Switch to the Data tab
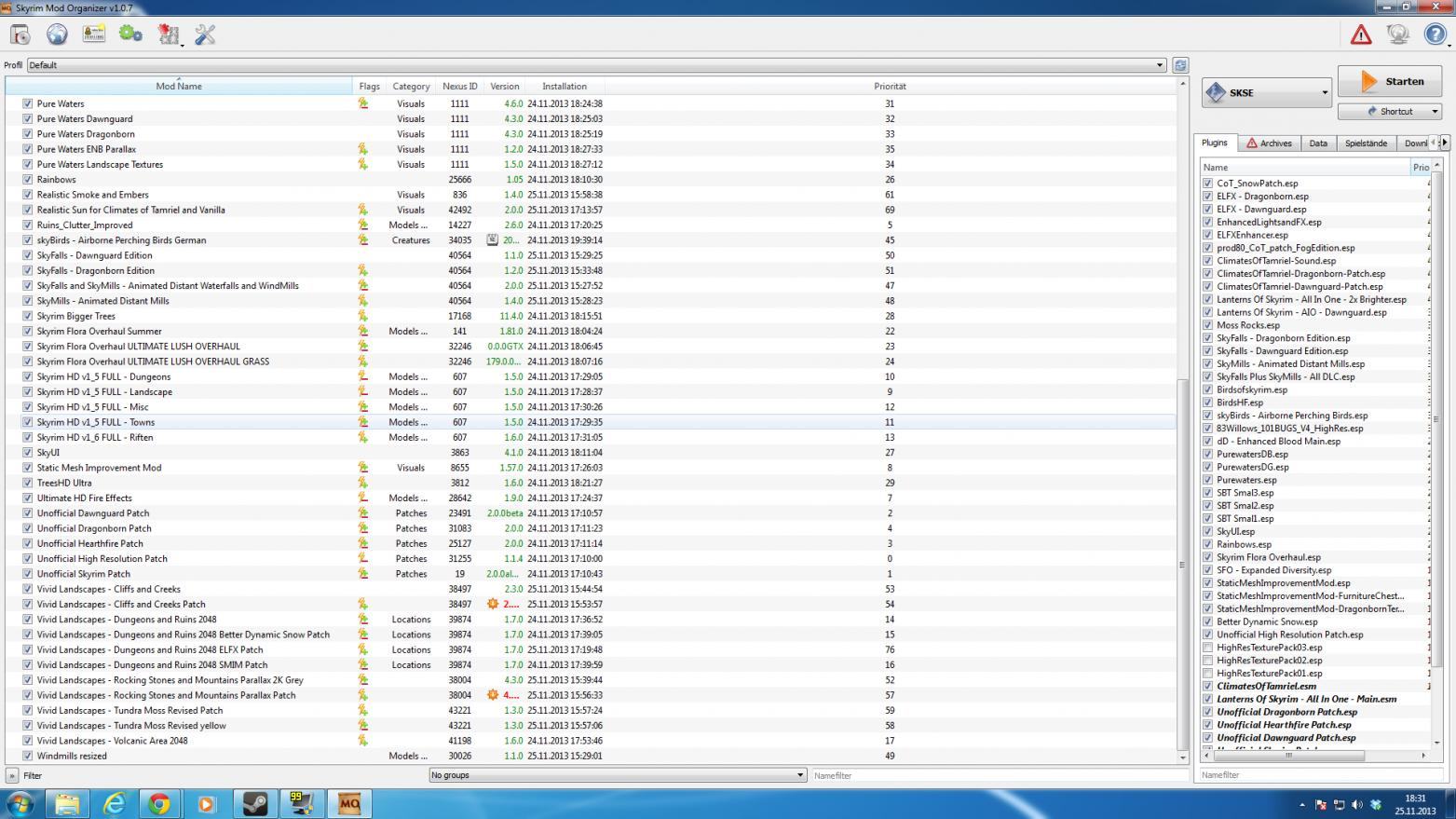 [1318, 143]
